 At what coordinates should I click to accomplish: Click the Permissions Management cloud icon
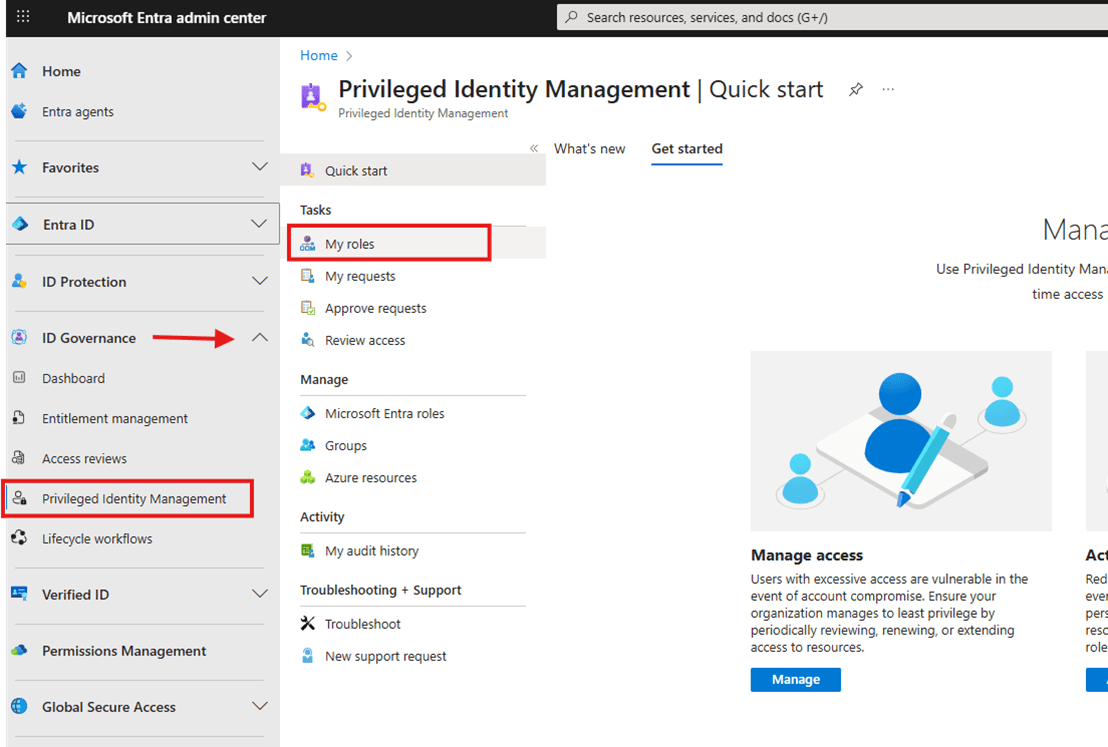pyautogui.click(x=19, y=650)
